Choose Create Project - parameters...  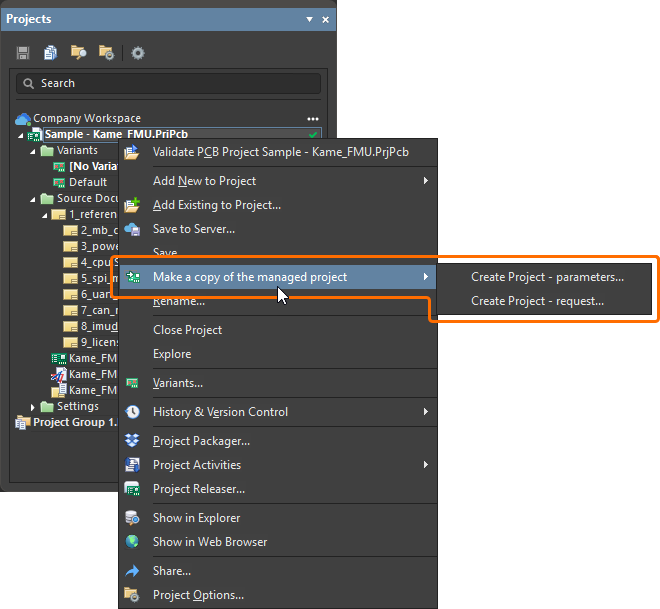[547, 277]
